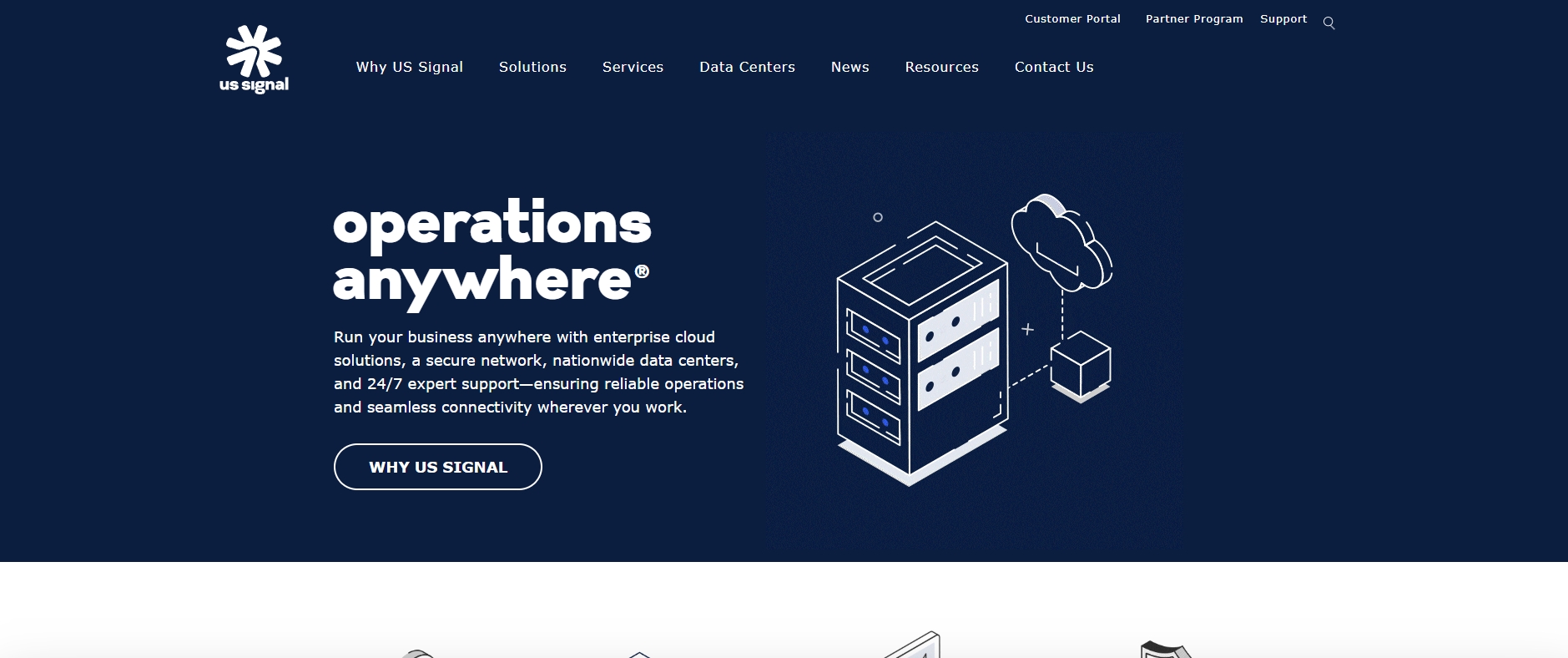Click the Support link at top
Image resolution: width=1568 pixels, height=658 pixels.
pos(1283,18)
